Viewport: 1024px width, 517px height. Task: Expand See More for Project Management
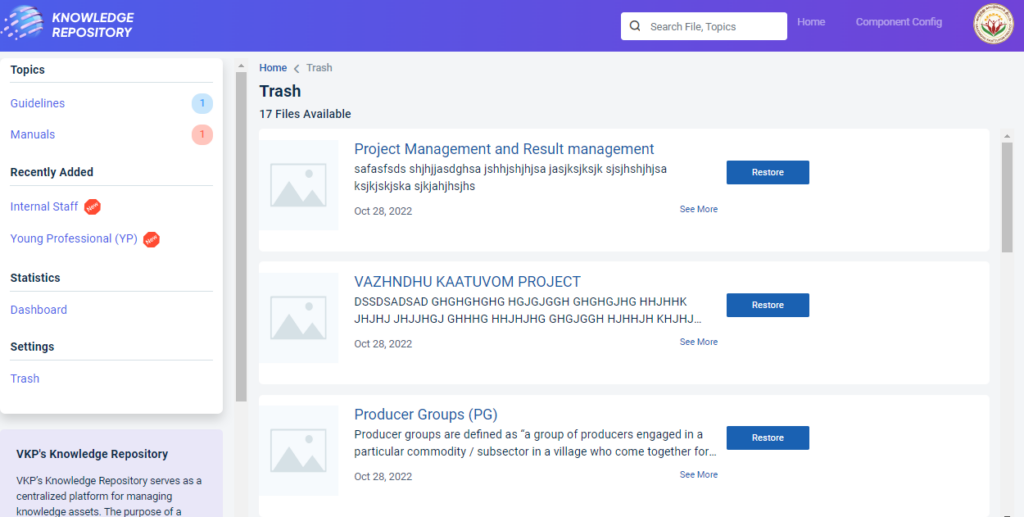point(698,209)
